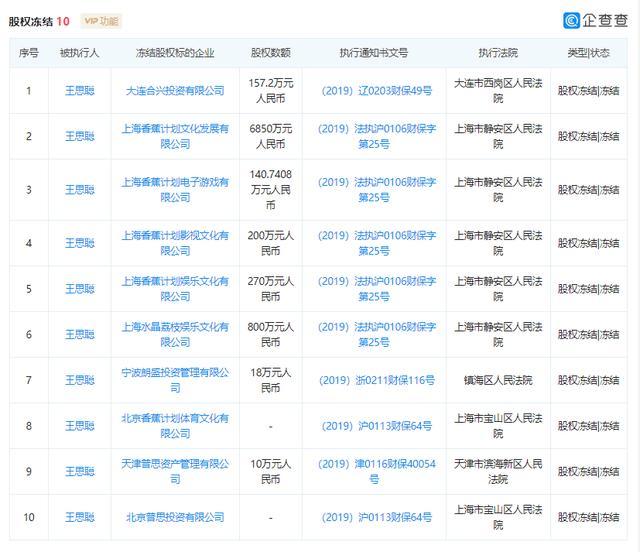Select the 18万元人民币 amount cell
640x552 pixels.
click(x=271, y=380)
